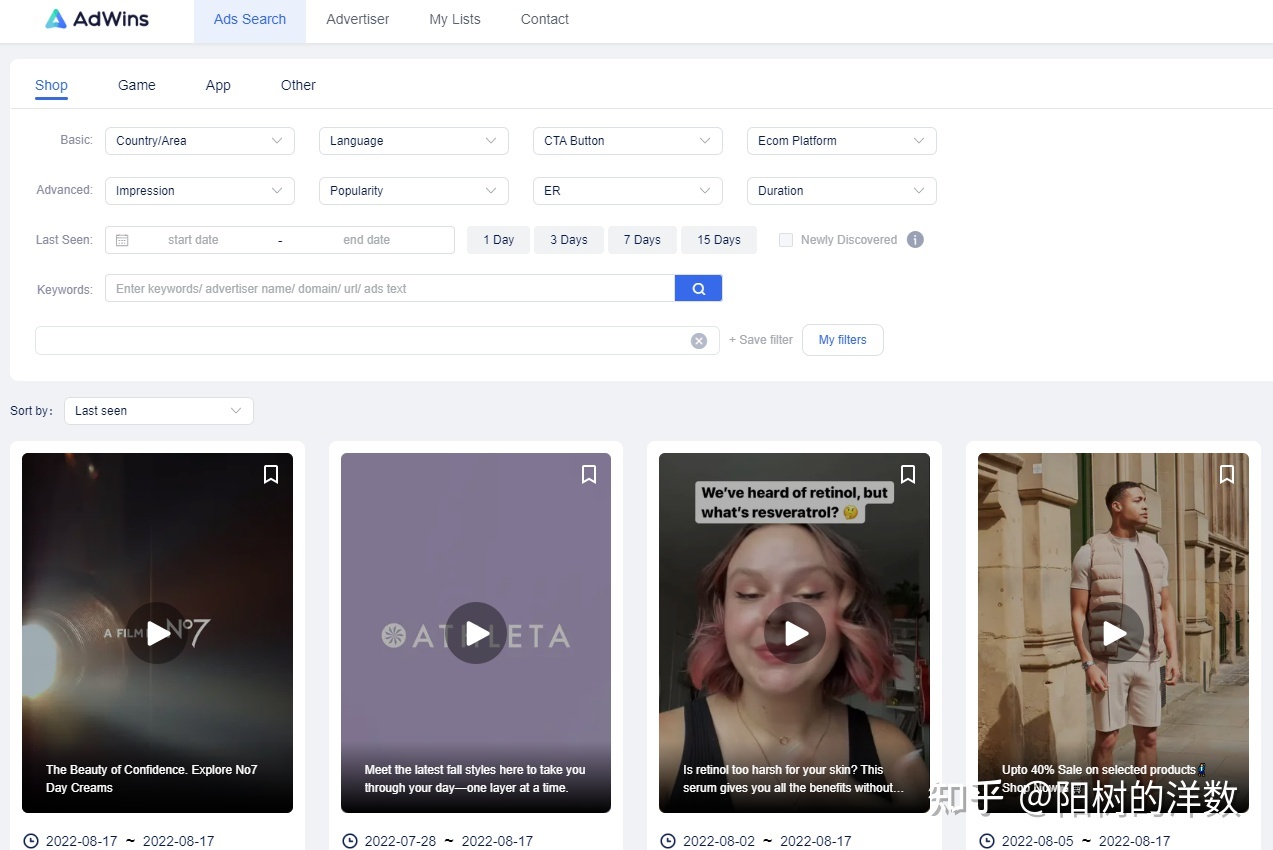Viewport: 1273px width, 850px height.
Task: Open the Sort by Last seen dropdown
Action: (x=159, y=411)
